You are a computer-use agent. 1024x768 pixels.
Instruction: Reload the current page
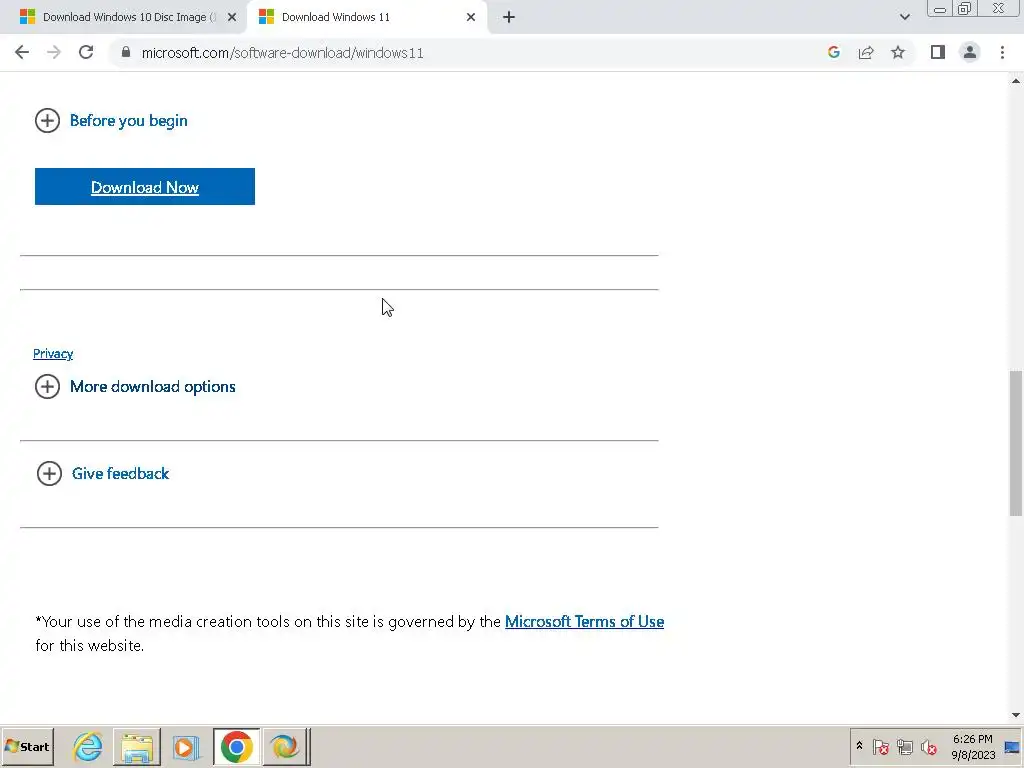pos(86,52)
